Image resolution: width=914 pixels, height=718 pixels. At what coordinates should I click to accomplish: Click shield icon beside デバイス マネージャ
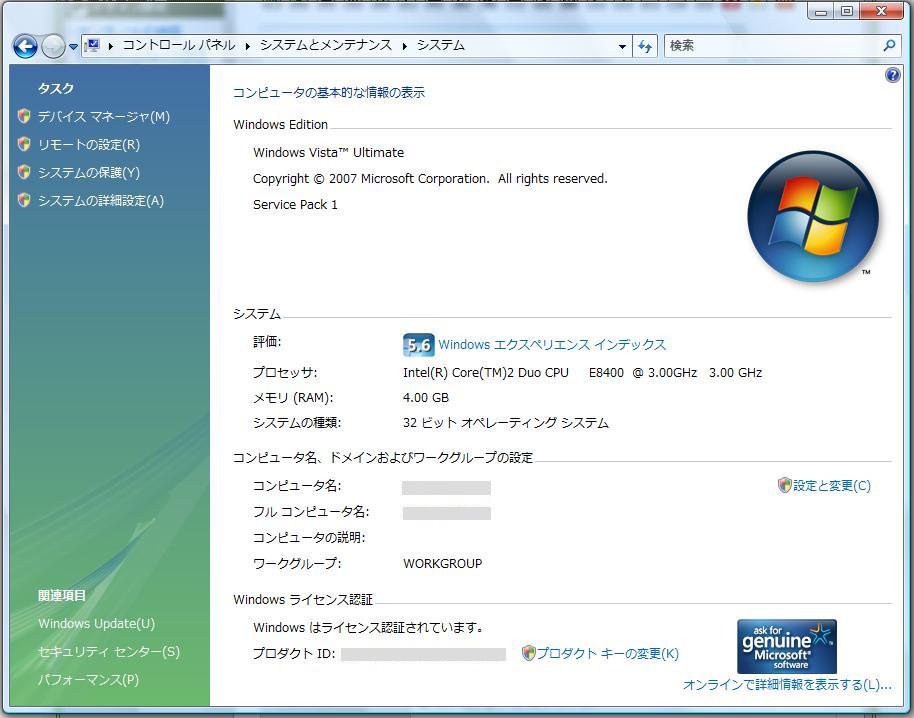tap(24, 116)
